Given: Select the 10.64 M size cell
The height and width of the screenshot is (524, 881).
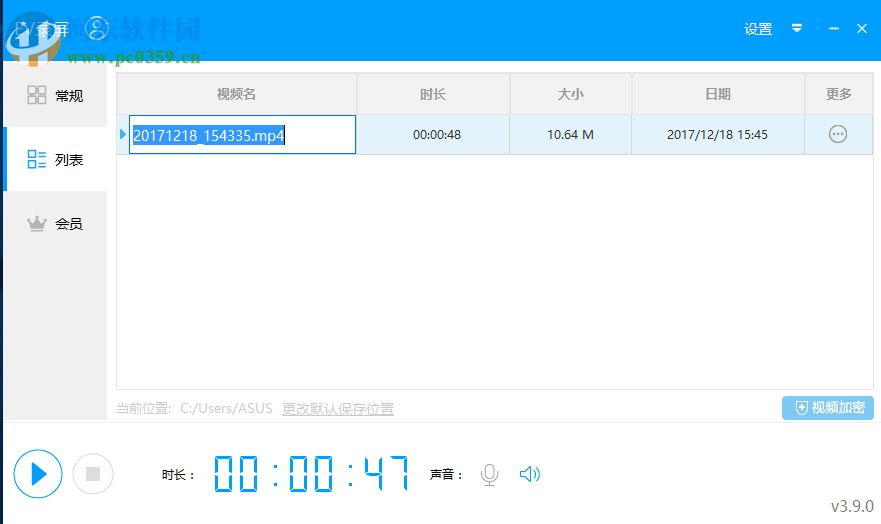Looking at the screenshot, I should tap(570, 135).
